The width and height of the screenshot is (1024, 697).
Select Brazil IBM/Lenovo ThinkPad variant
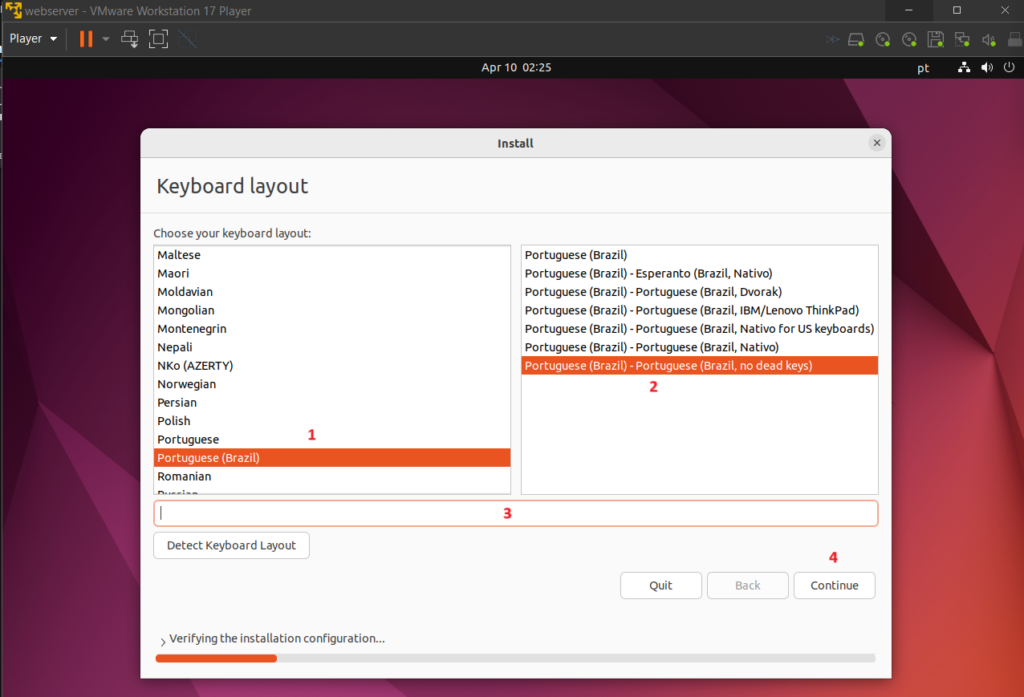coord(699,310)
